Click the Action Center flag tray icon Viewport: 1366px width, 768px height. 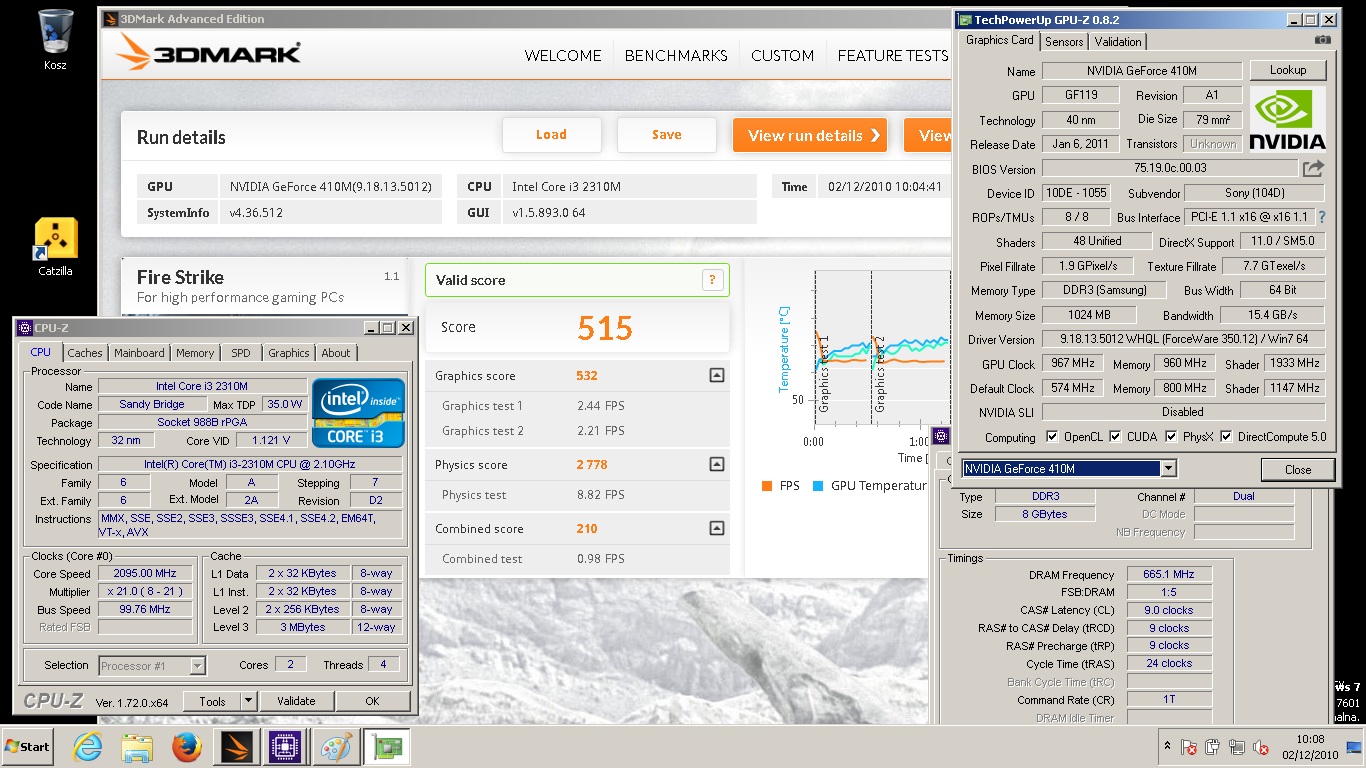click(1189, 747)
